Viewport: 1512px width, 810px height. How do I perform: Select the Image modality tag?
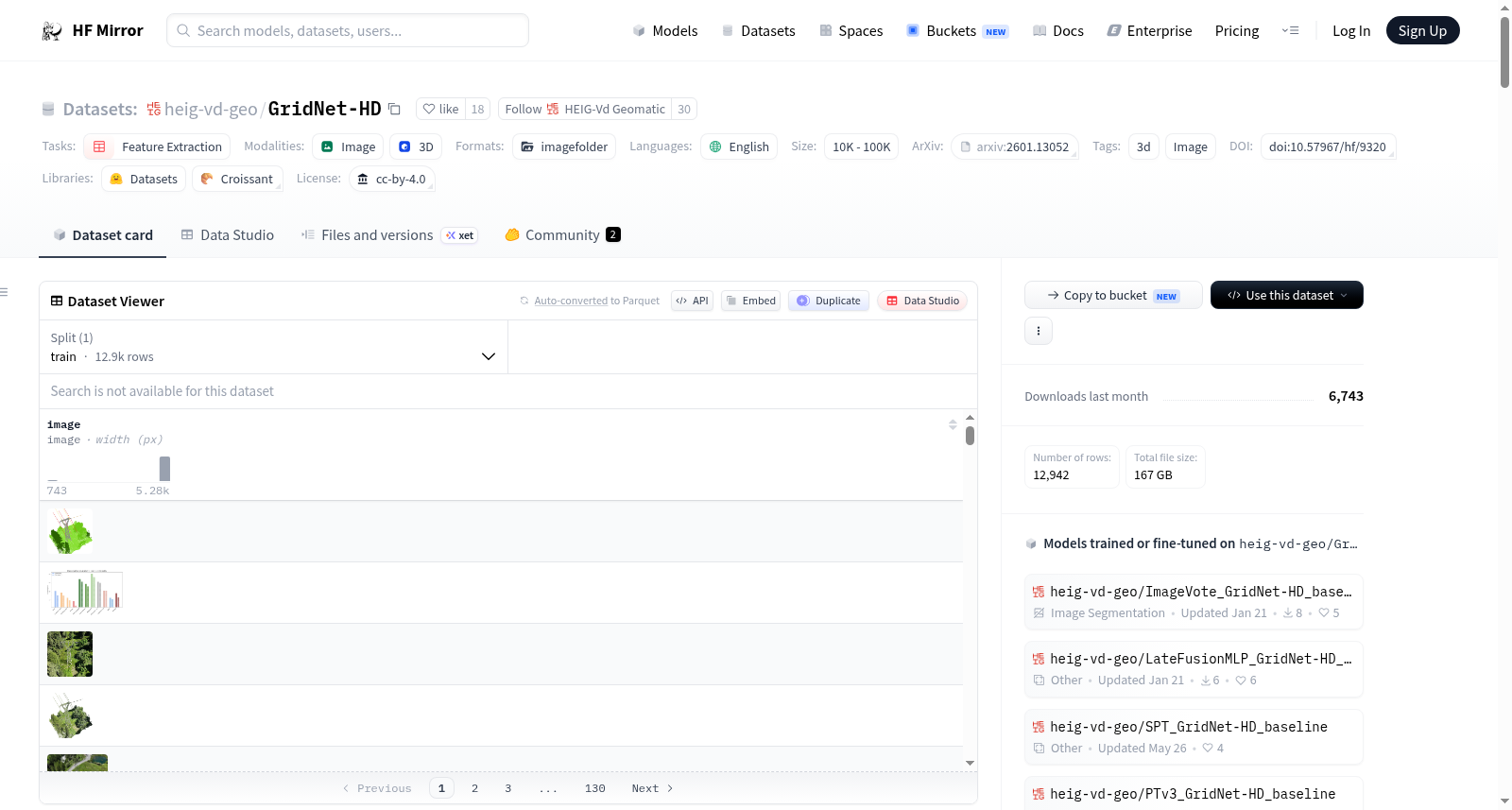pyautogui.click(x=348, y=146)
